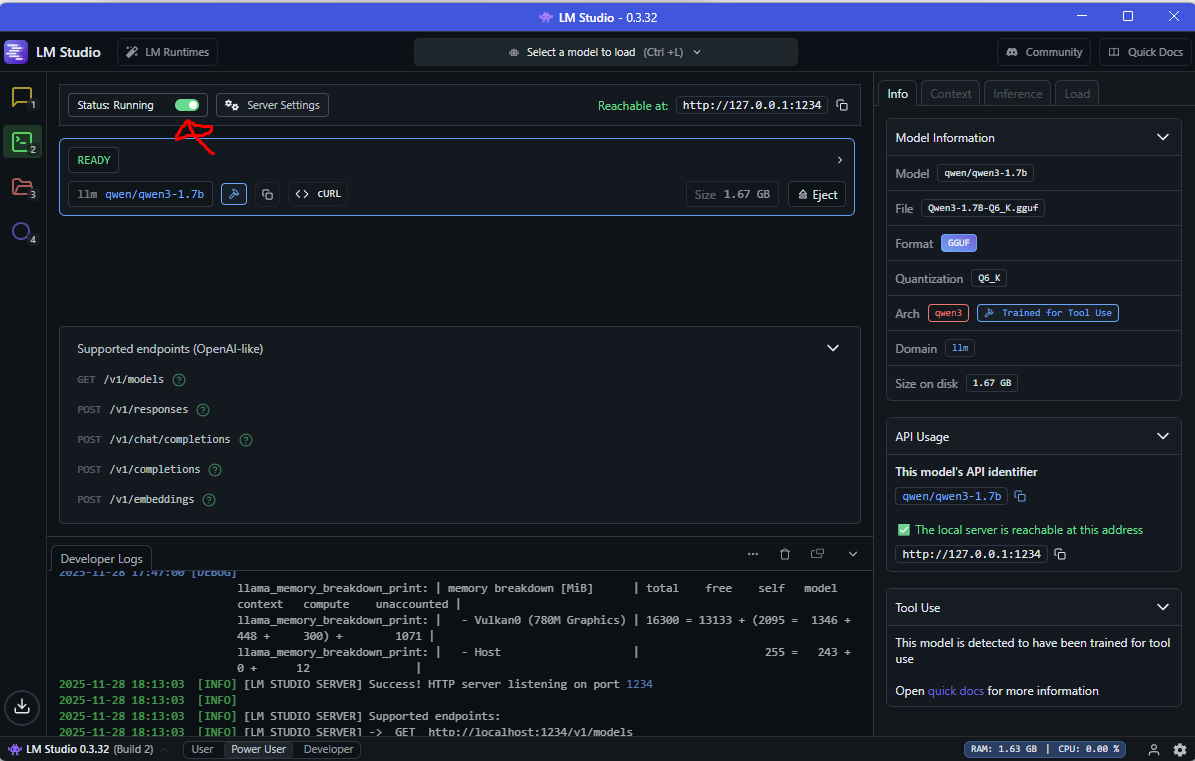Collapse the Model Information panel

pyautogui.click(x=1163, y=137)
